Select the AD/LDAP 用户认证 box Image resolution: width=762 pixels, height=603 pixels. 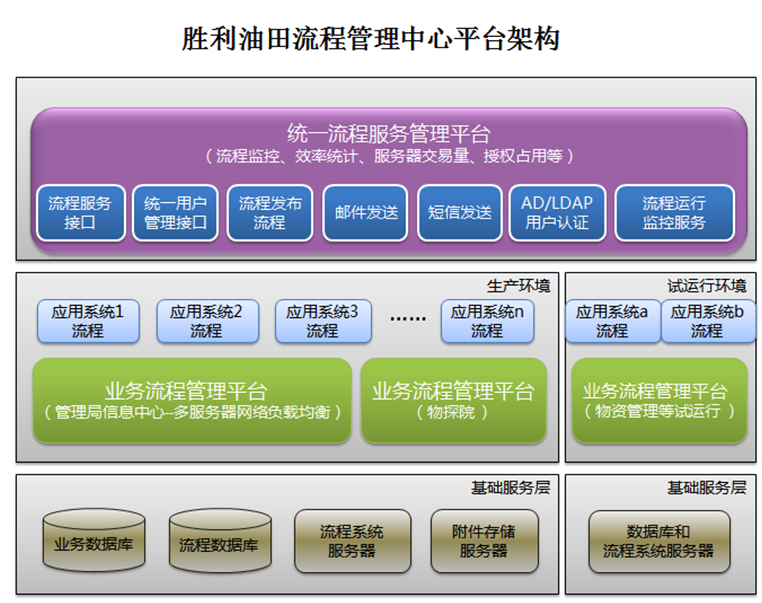click(557, 213)
